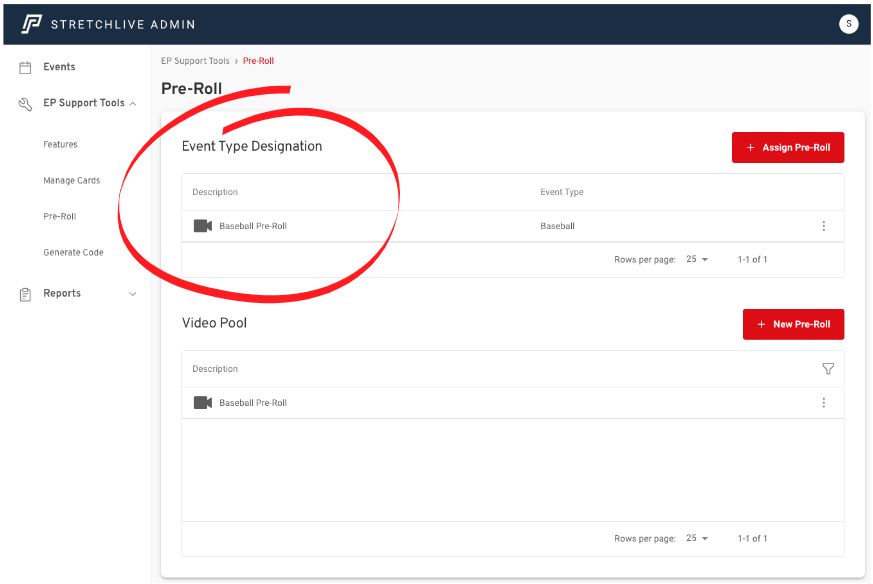
Task: Collapse the EP Support Tools section
Action: (133, 103)
